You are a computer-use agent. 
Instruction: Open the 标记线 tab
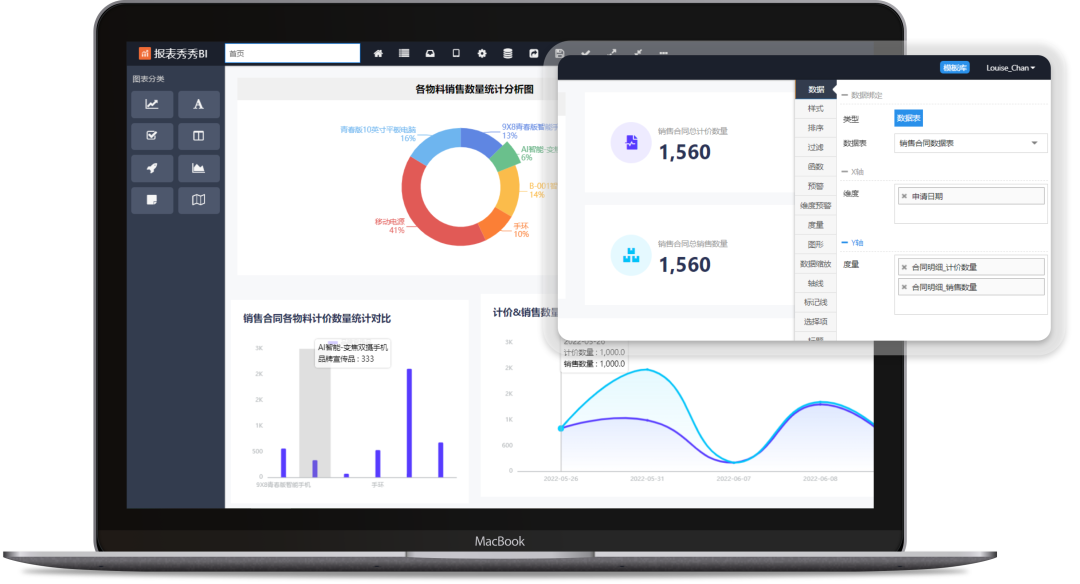click(x=816, y=302)
